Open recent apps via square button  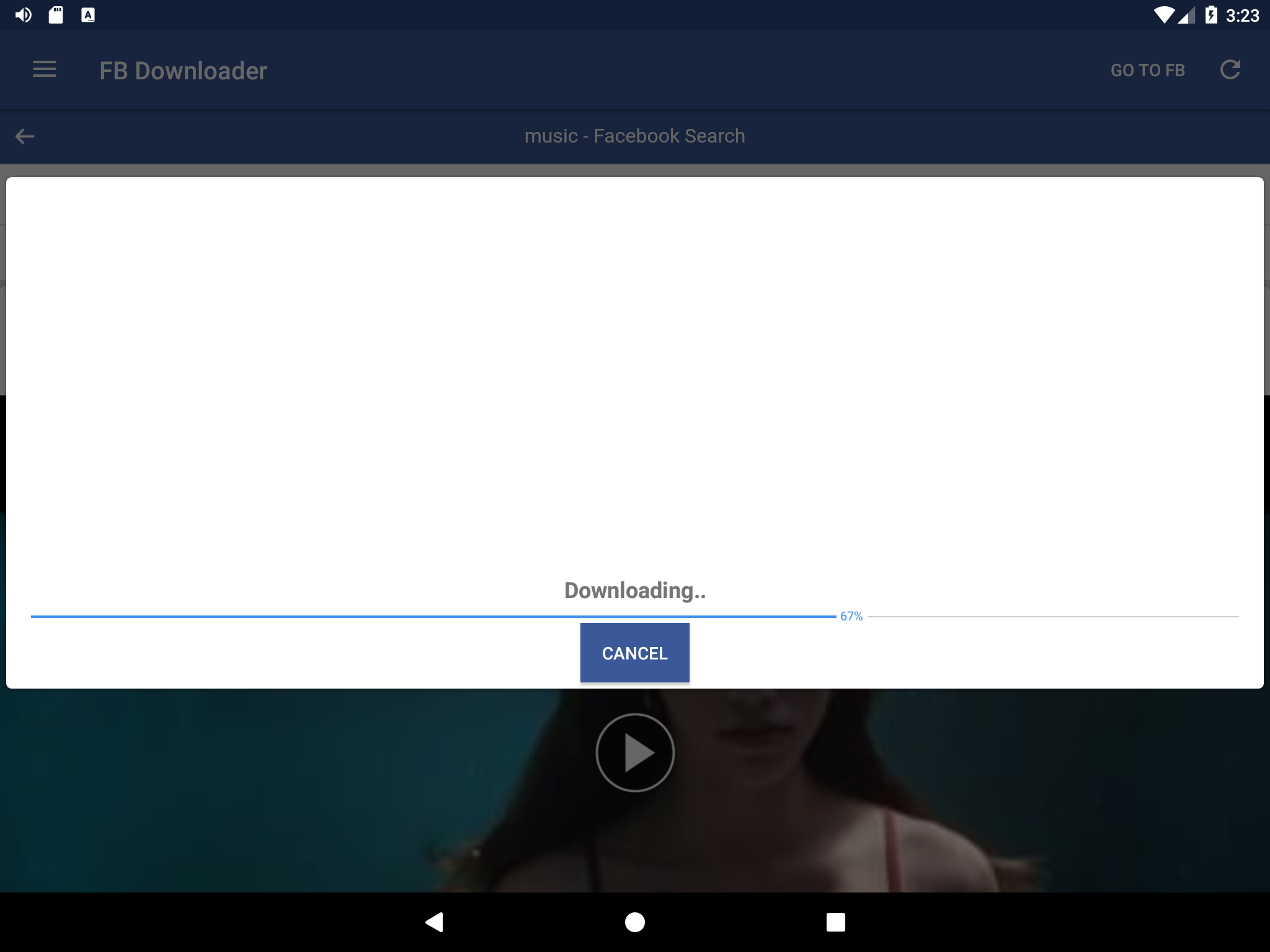click(x=835, y=922)
